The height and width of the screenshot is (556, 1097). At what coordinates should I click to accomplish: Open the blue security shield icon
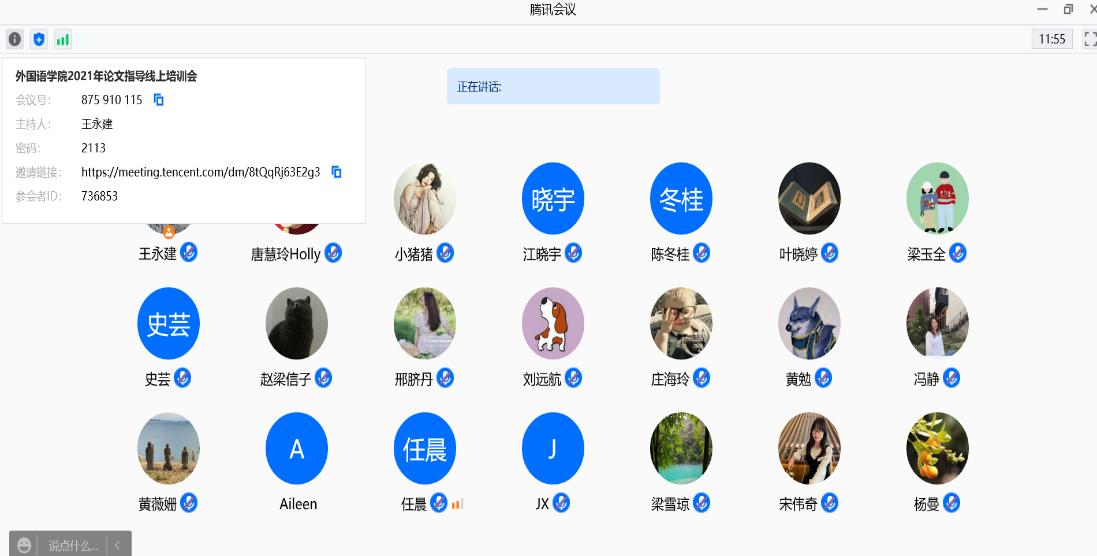click(39, 39)
